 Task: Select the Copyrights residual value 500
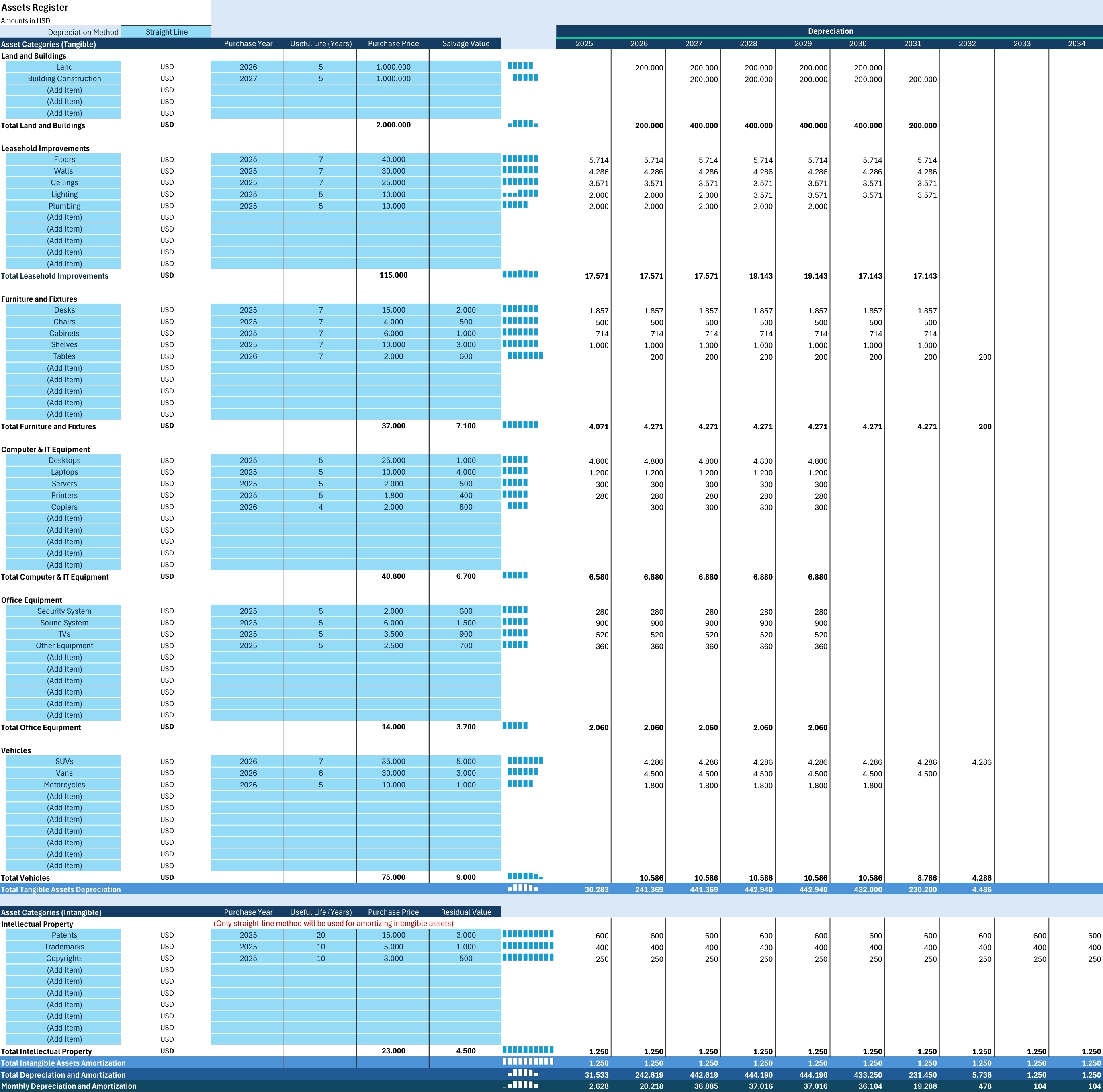tap(465, 958)
